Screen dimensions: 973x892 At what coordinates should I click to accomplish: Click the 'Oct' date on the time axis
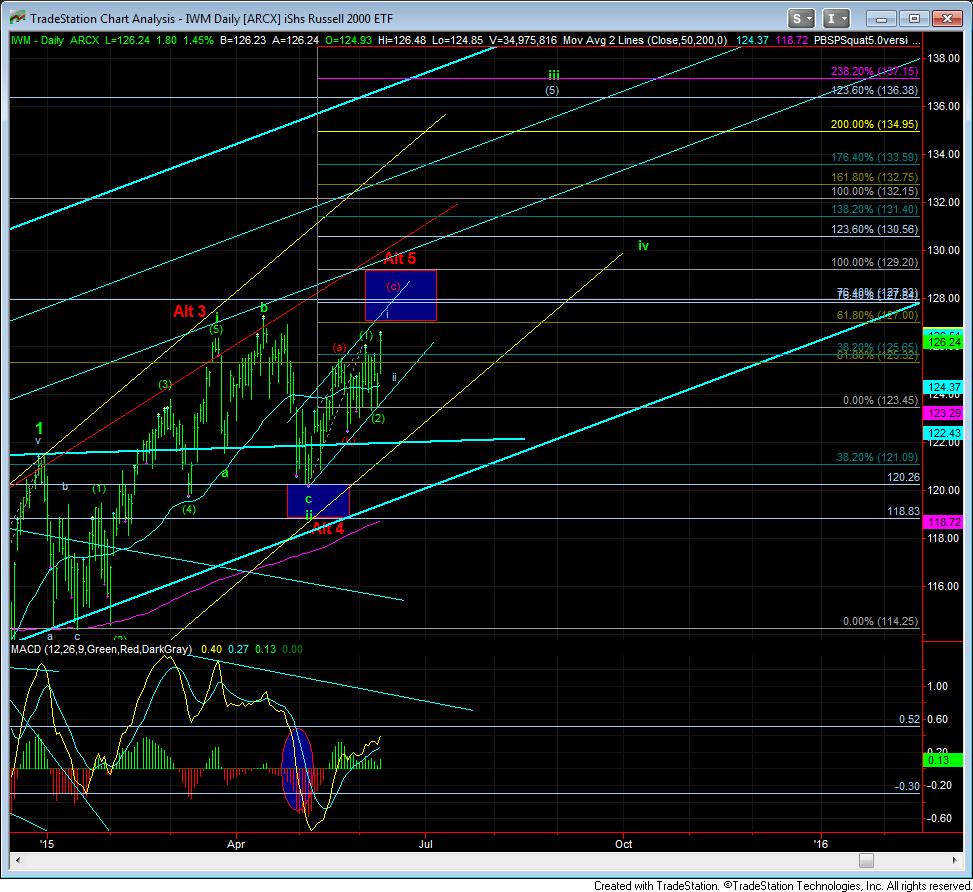(624, 844)
